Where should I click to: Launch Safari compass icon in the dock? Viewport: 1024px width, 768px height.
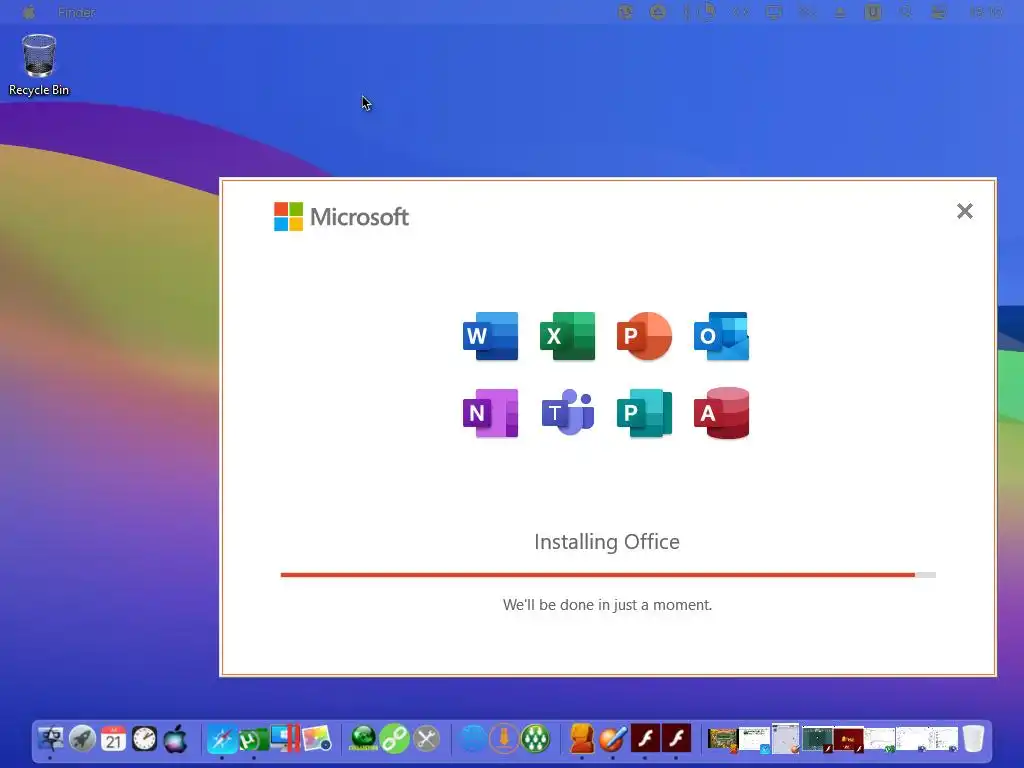(222, 739)
